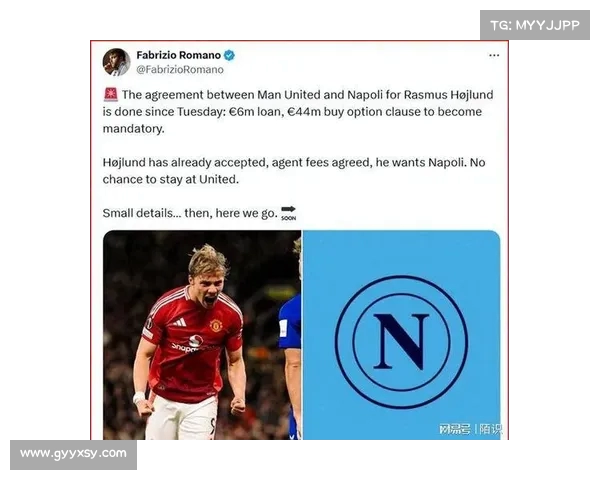The width and height of the screenshot is (600, 480).
Task: Click the Snapdragon sponsor logo on shirt
Action: pos(188,344)
